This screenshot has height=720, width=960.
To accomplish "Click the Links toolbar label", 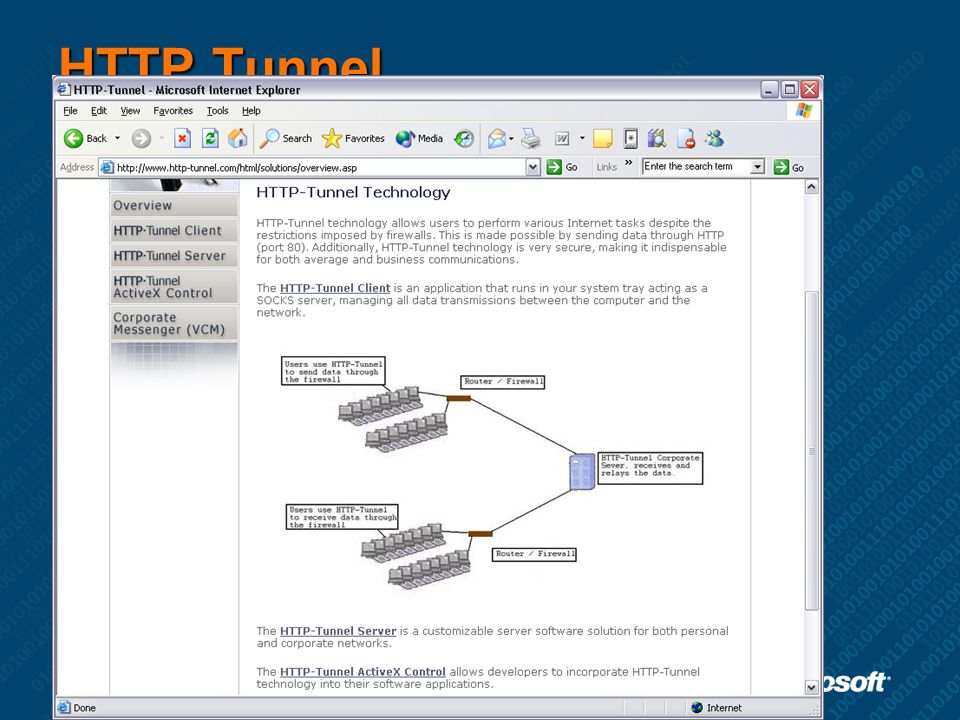I will pyautogui.click(x=607, y=167).
